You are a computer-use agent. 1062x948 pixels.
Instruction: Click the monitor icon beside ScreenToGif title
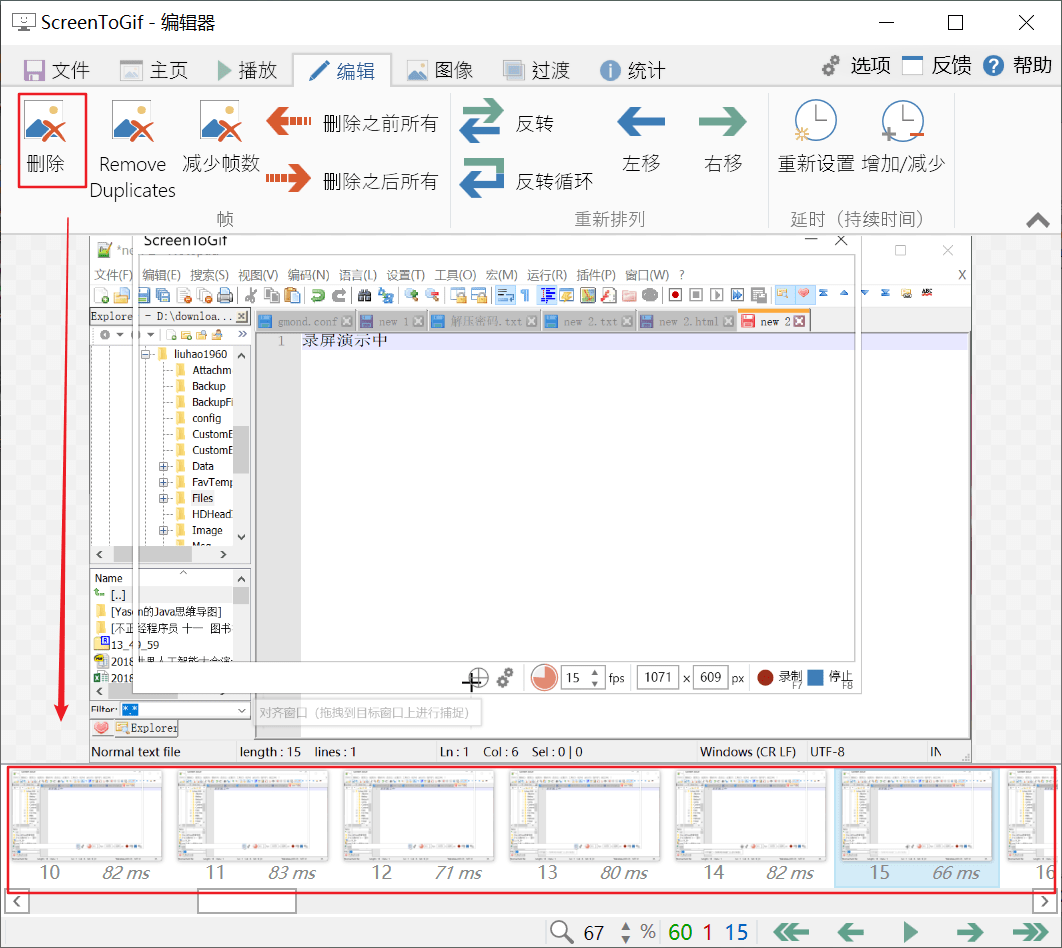(x=24, y=22)
